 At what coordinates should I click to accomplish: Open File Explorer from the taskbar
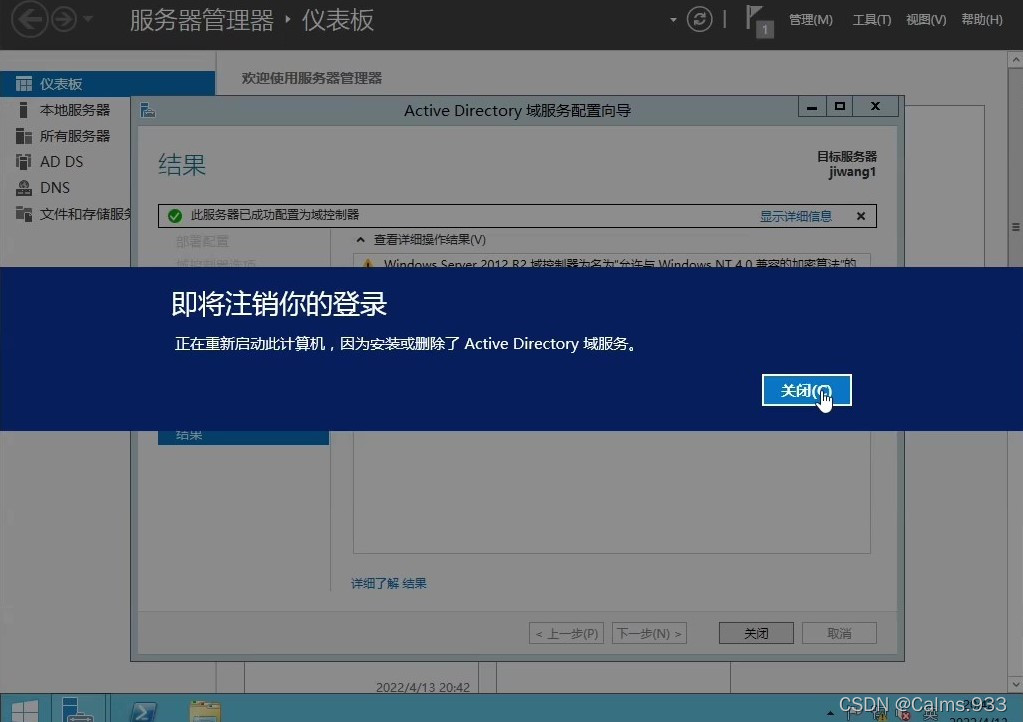[206, 710]
